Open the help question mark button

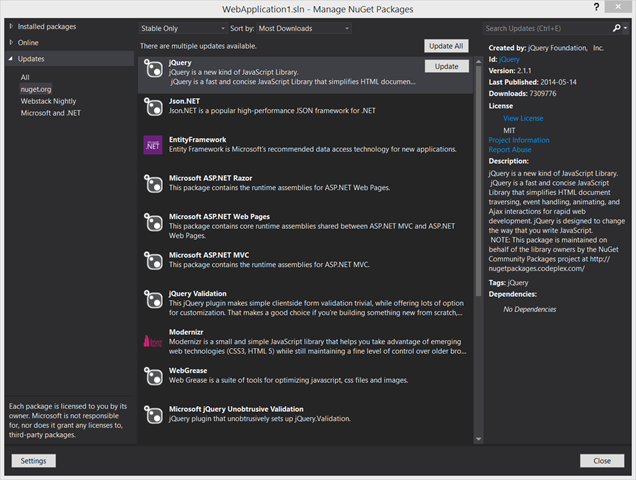[596, 7]
